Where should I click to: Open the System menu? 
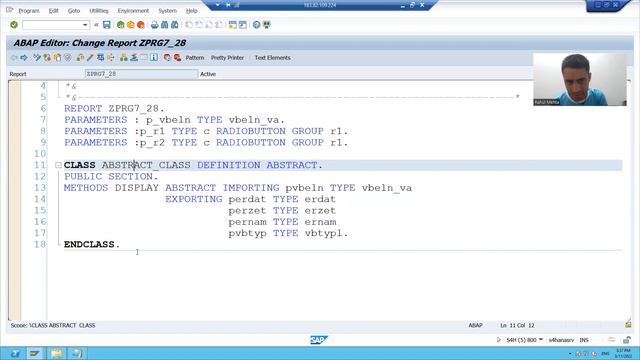click(167, 11)
